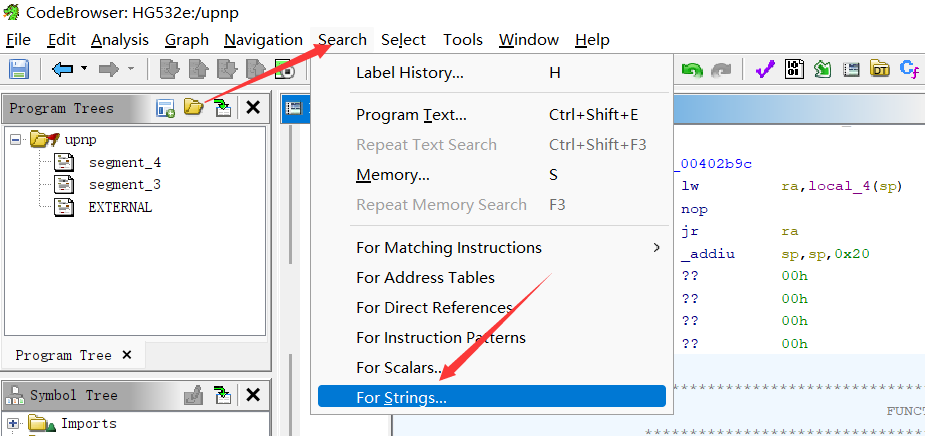Select Imports folder in Symbol Tree
925x436 pixels.
[x=88, y=423]
